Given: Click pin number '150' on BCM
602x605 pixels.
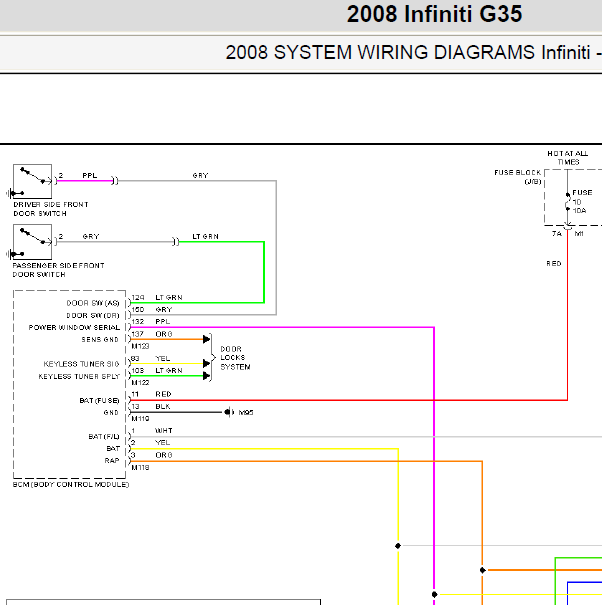Looking at the screenshot, I should click(138, 309).
